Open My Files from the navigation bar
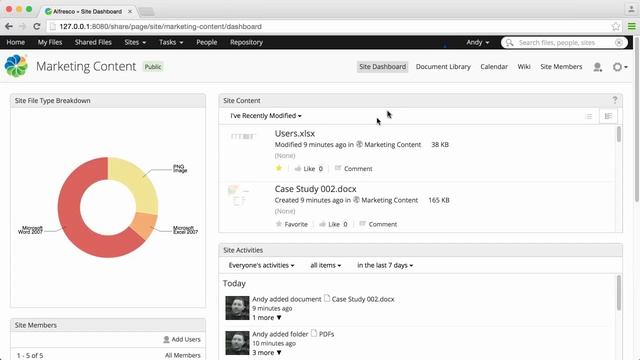640x360 pixels. coord(50,42)
